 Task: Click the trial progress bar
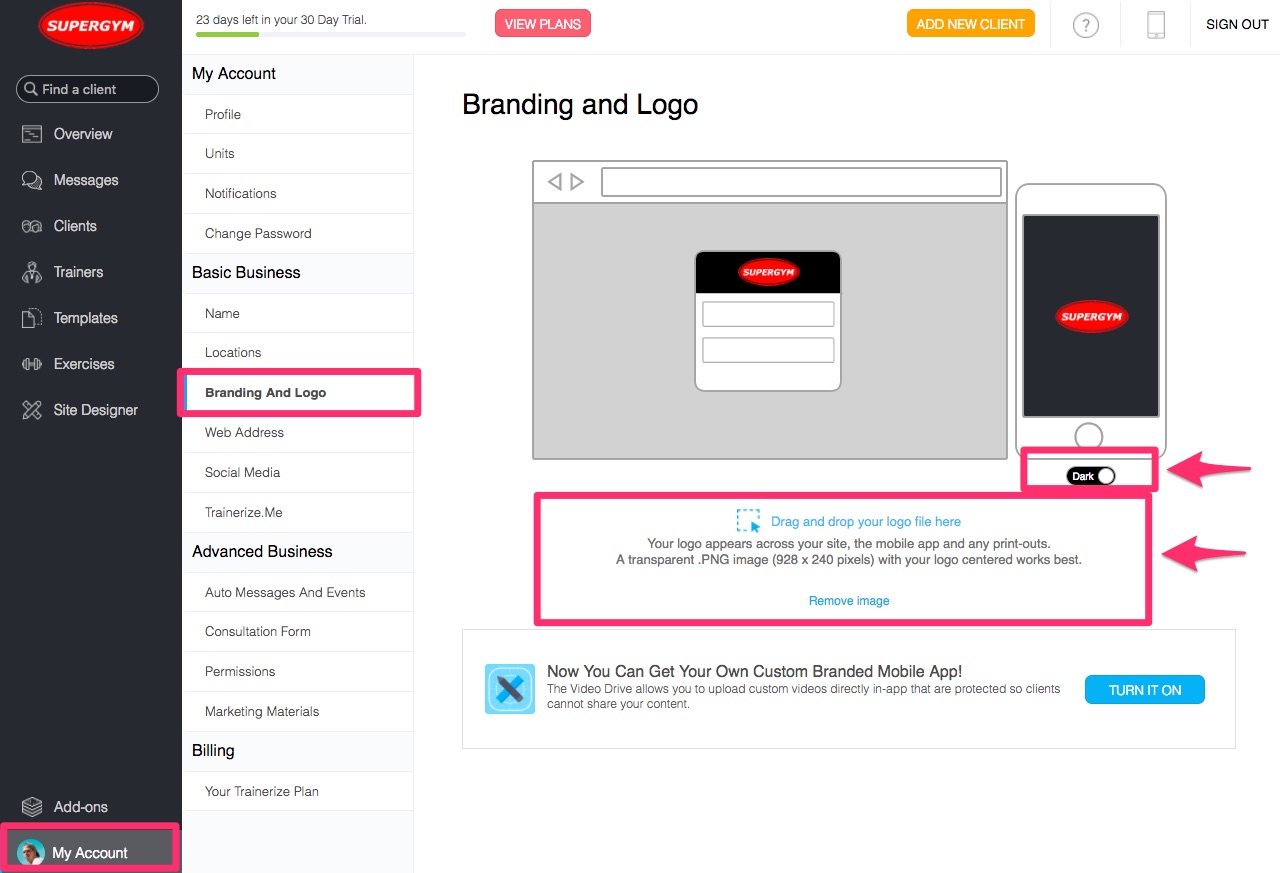(x=331, y=35)
